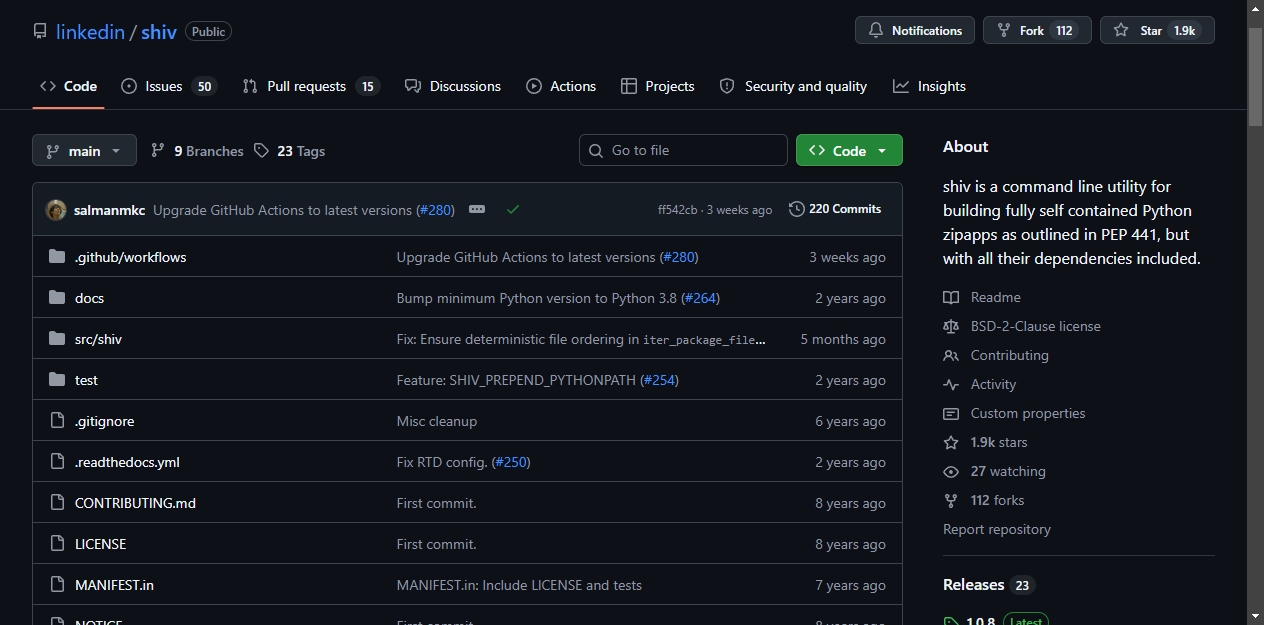1264x625 pixels.
Task: Click Report repository link
Action: pyautogui.click(x=996, y=529)
